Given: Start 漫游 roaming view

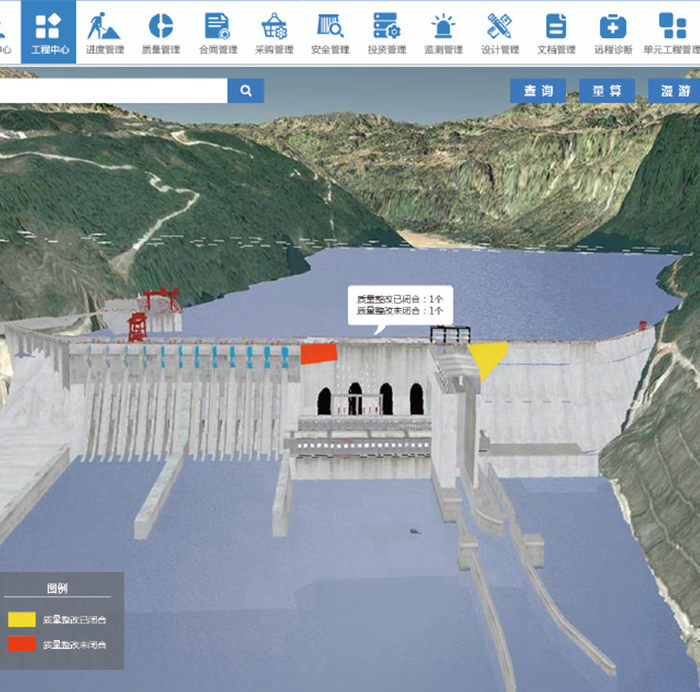Looking at the screenshot, I should (675, 91).
